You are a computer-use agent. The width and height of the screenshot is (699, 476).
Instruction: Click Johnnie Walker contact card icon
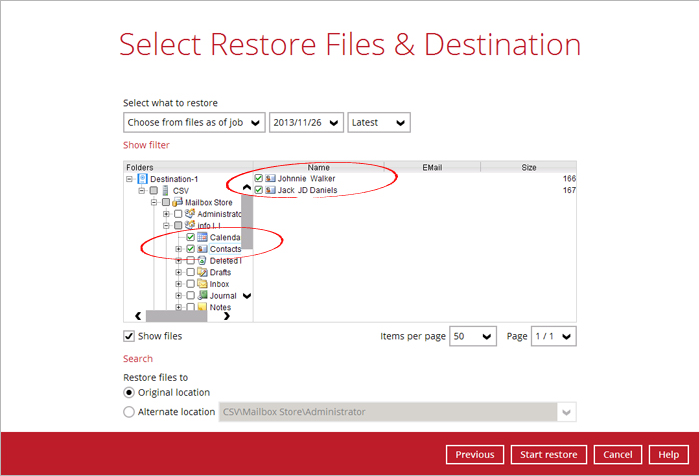(271, 179)
